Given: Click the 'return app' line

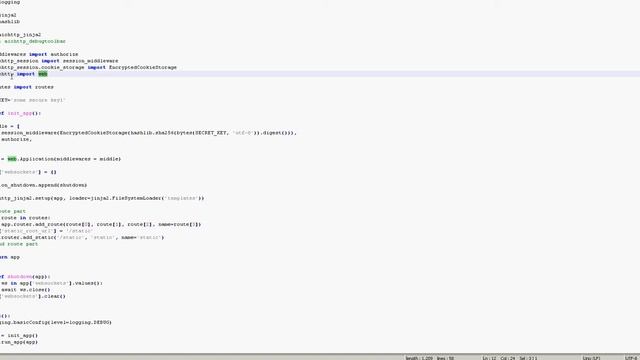Looking at the screenshot, I should point(10,257).
